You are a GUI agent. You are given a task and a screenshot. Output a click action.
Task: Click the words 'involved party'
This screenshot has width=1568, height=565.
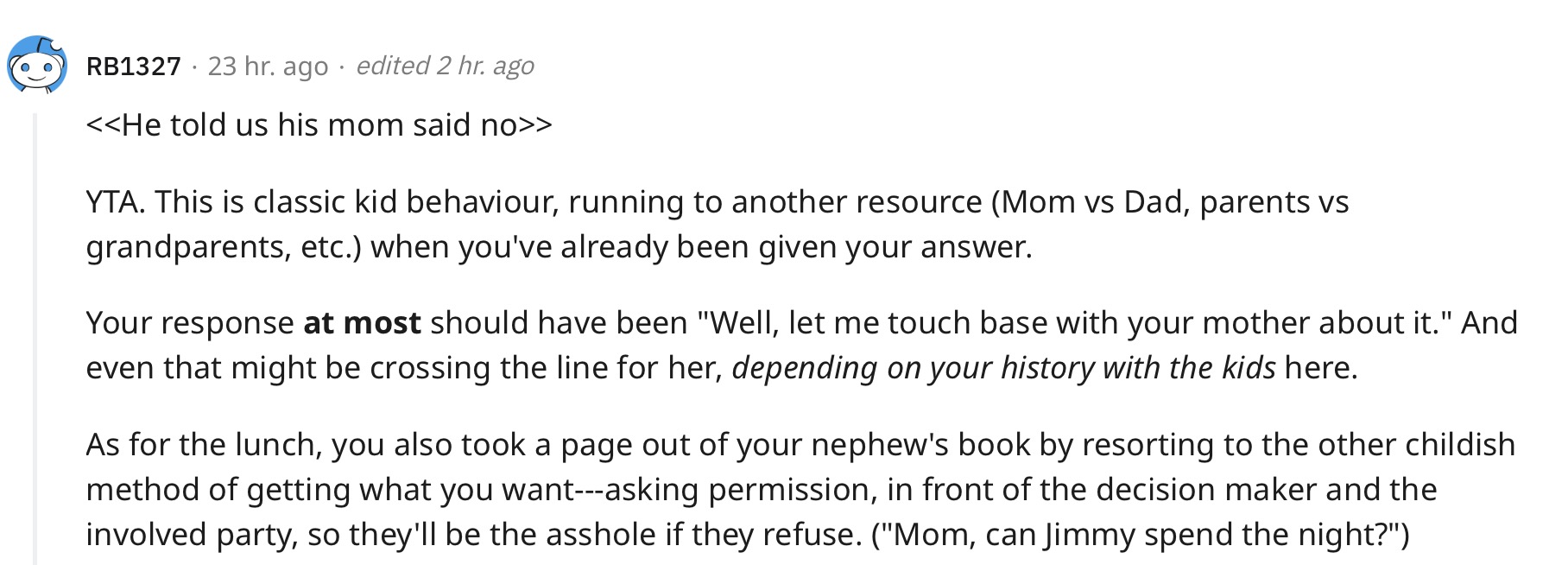coord(191,535)
